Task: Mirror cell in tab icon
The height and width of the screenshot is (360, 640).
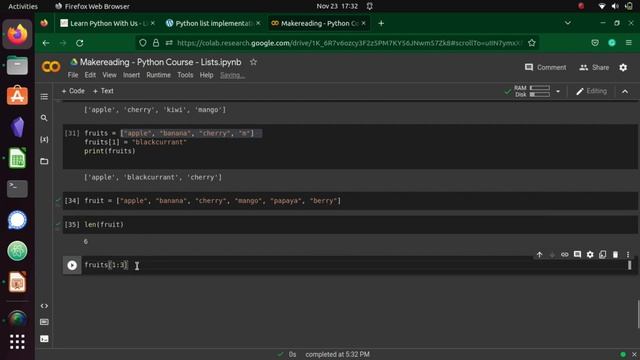Action: click(602, 255)
